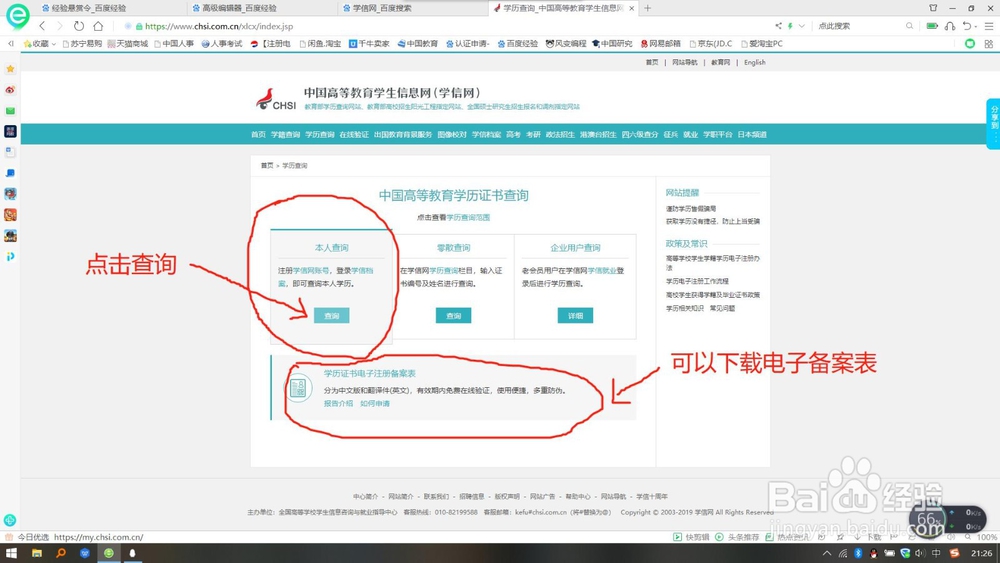The width and height of the screenshot is (1000, 563).
Task: Click the favorites star in sidebar
Action: [10, 68]
